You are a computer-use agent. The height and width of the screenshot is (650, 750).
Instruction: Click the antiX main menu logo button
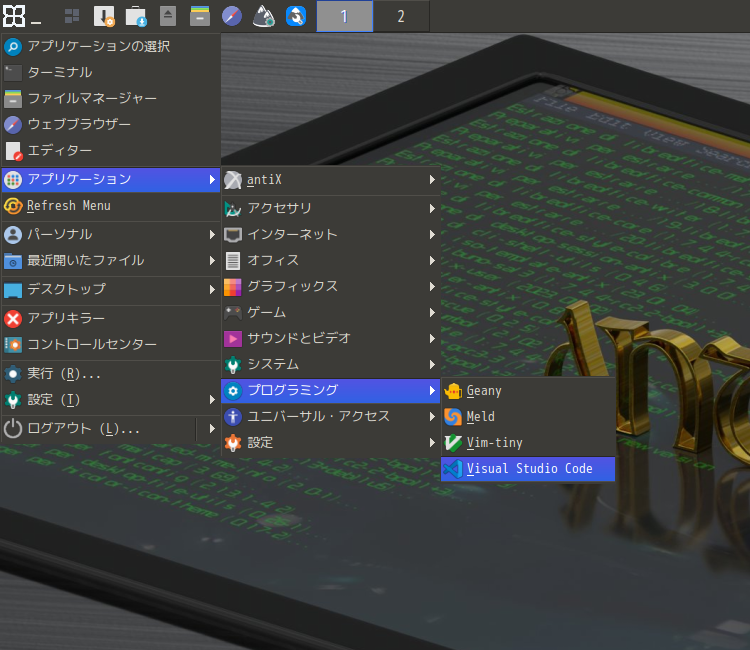[14, 16]
